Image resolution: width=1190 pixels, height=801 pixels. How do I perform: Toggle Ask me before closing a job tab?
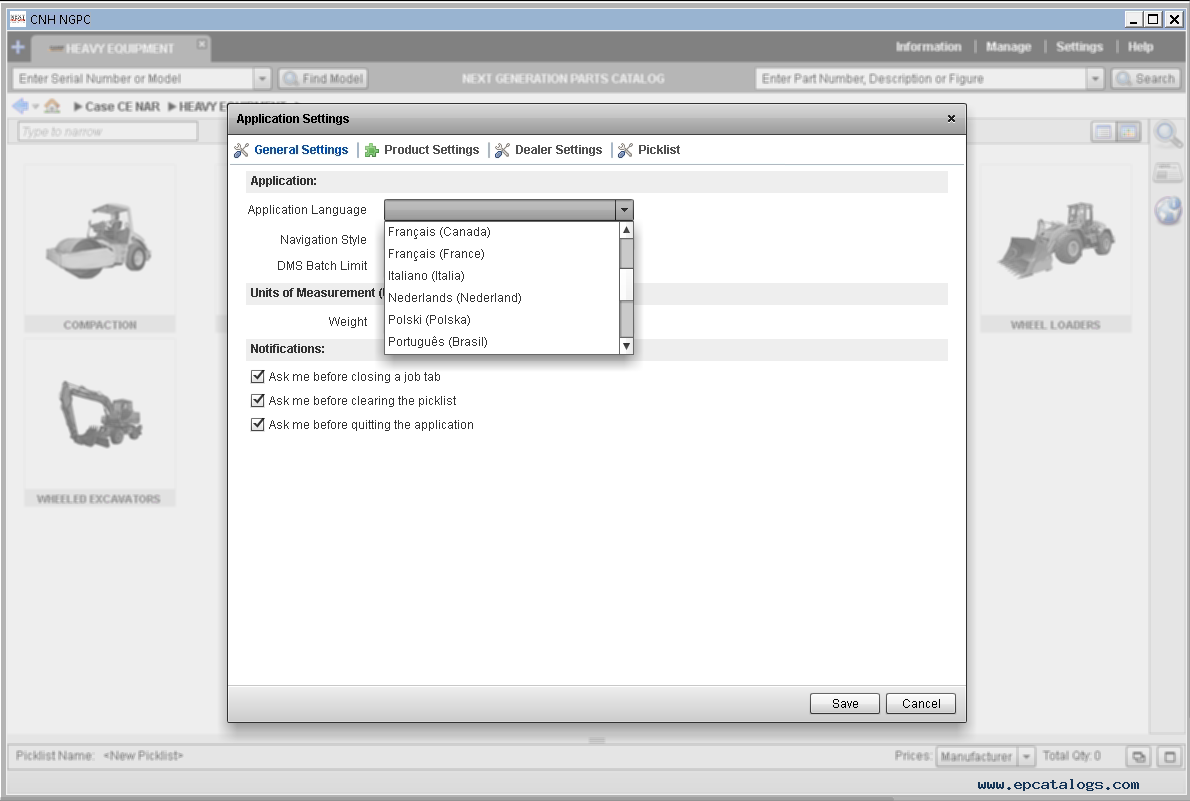pyautogui.click(x=257, y=377)
